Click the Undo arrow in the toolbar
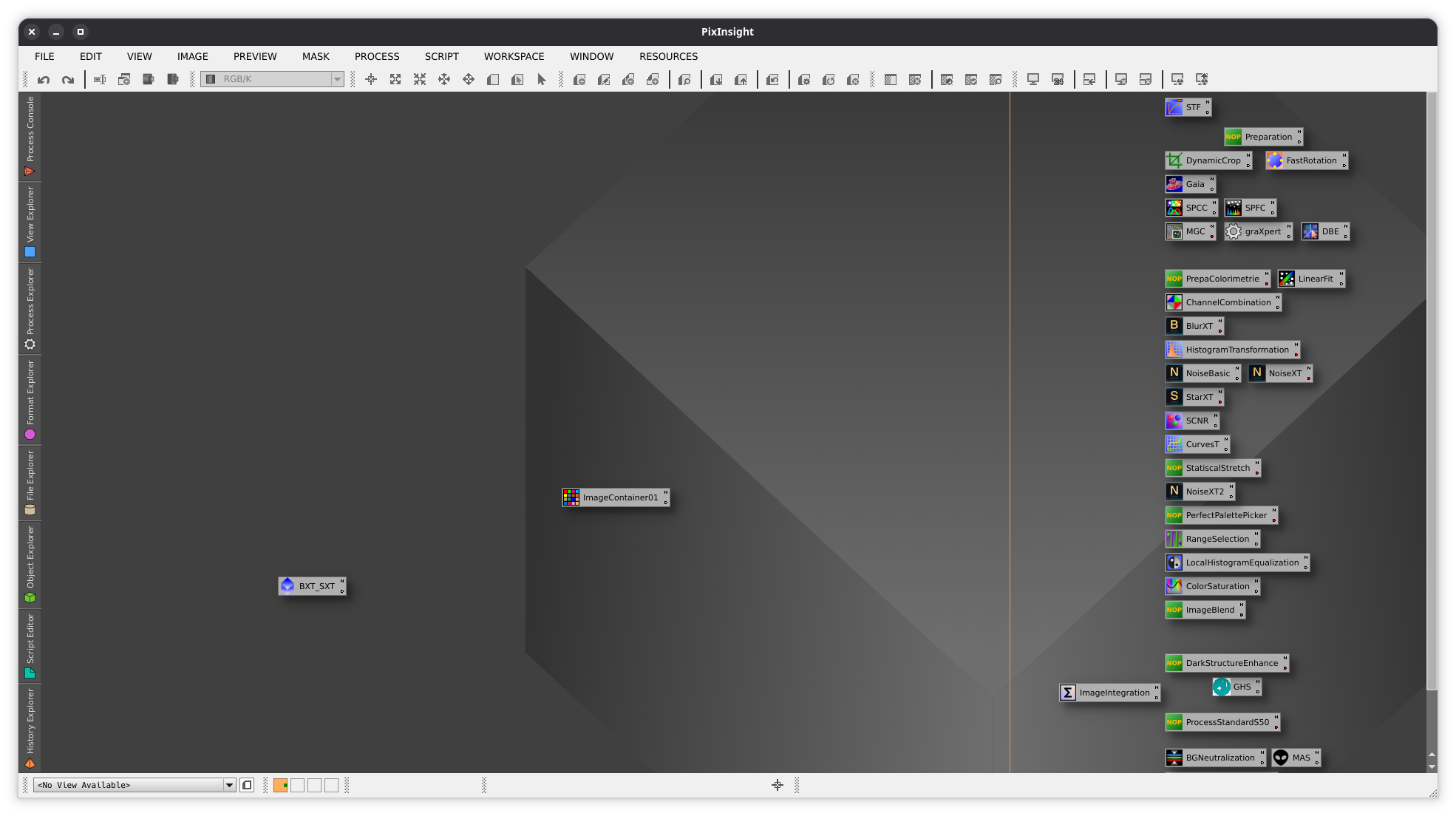Screen dimensions: 1456x816 coord(44,79)
